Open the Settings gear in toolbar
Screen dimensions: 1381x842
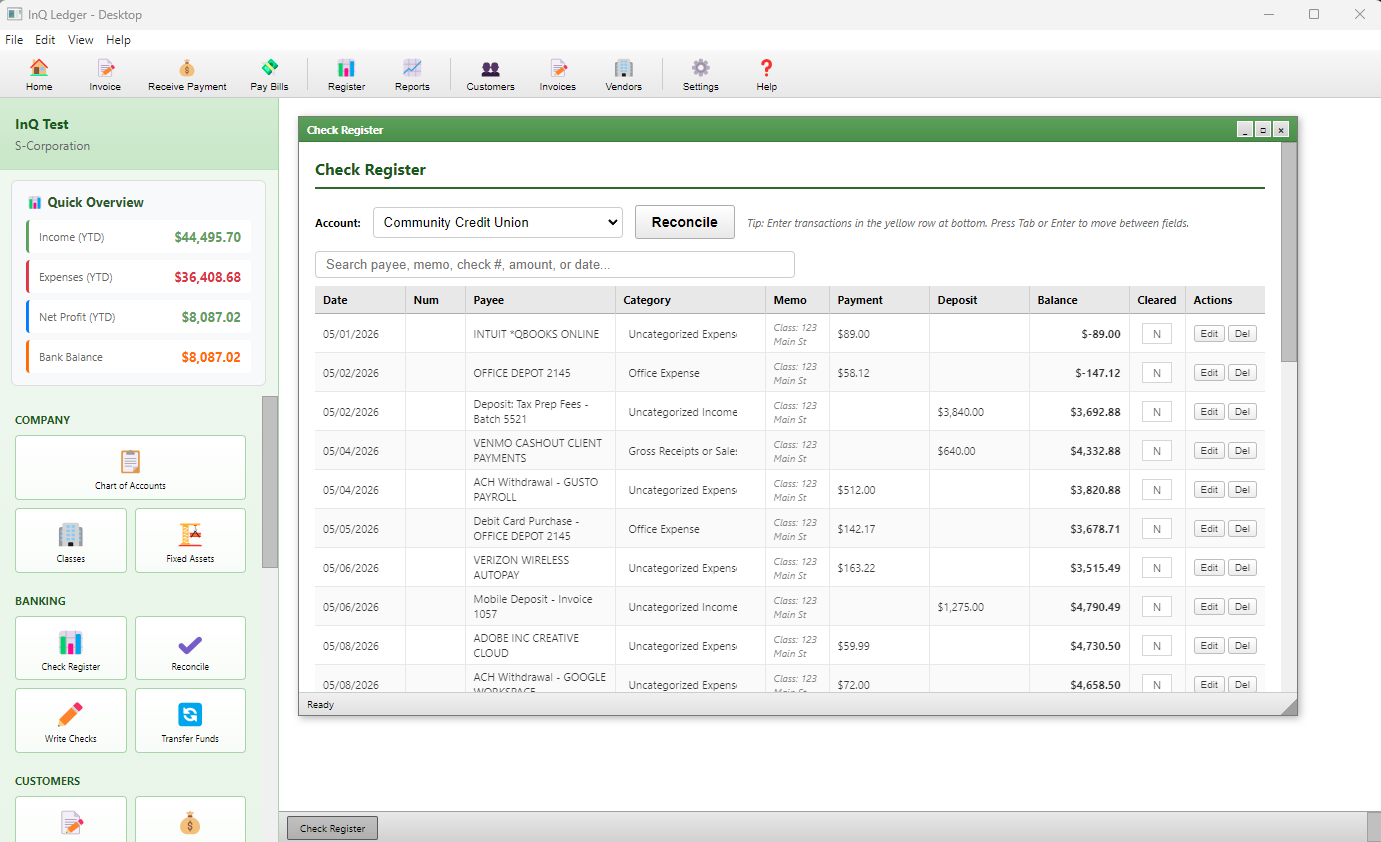coord(700,74)
